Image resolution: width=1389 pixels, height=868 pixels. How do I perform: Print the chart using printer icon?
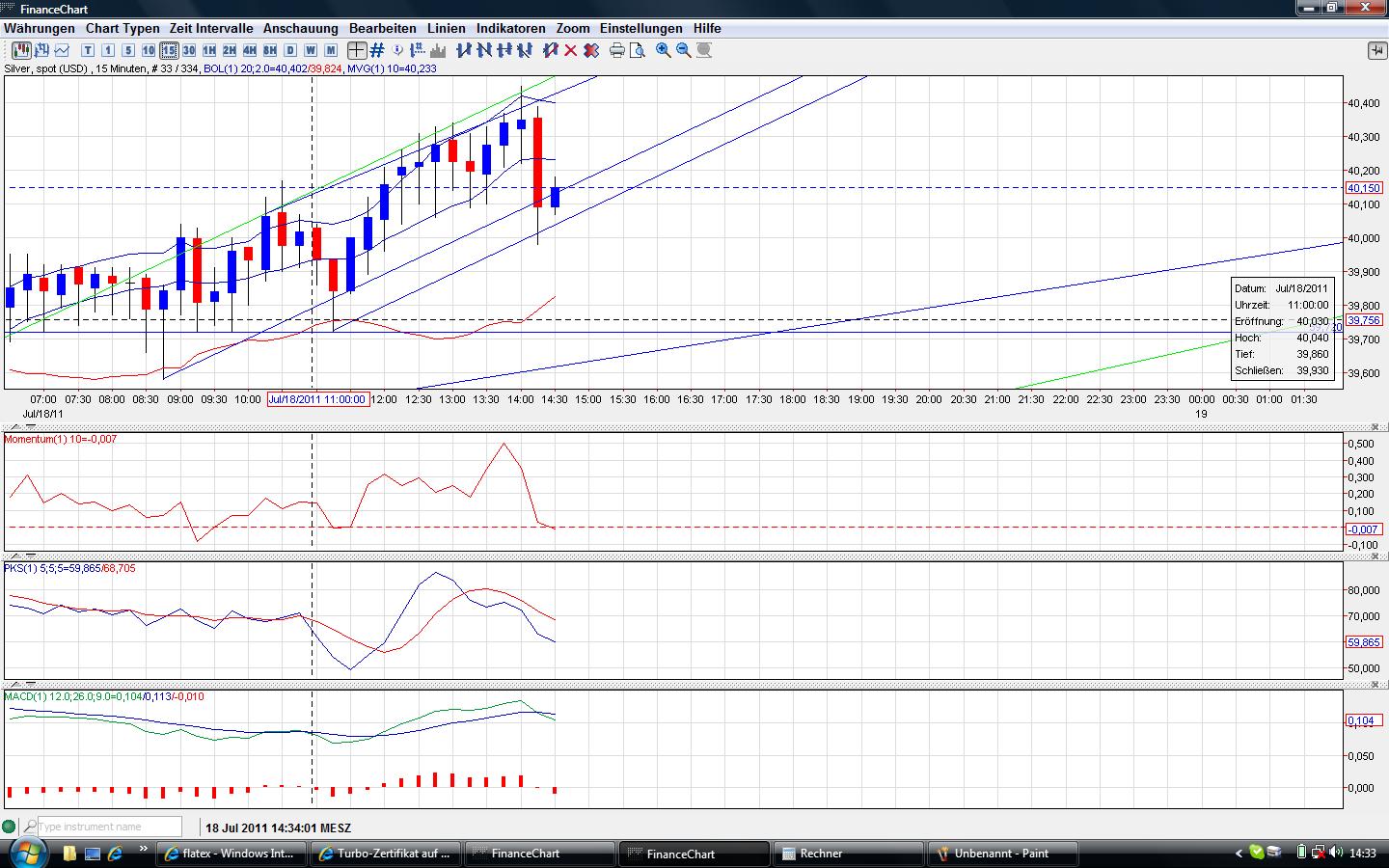617,50
